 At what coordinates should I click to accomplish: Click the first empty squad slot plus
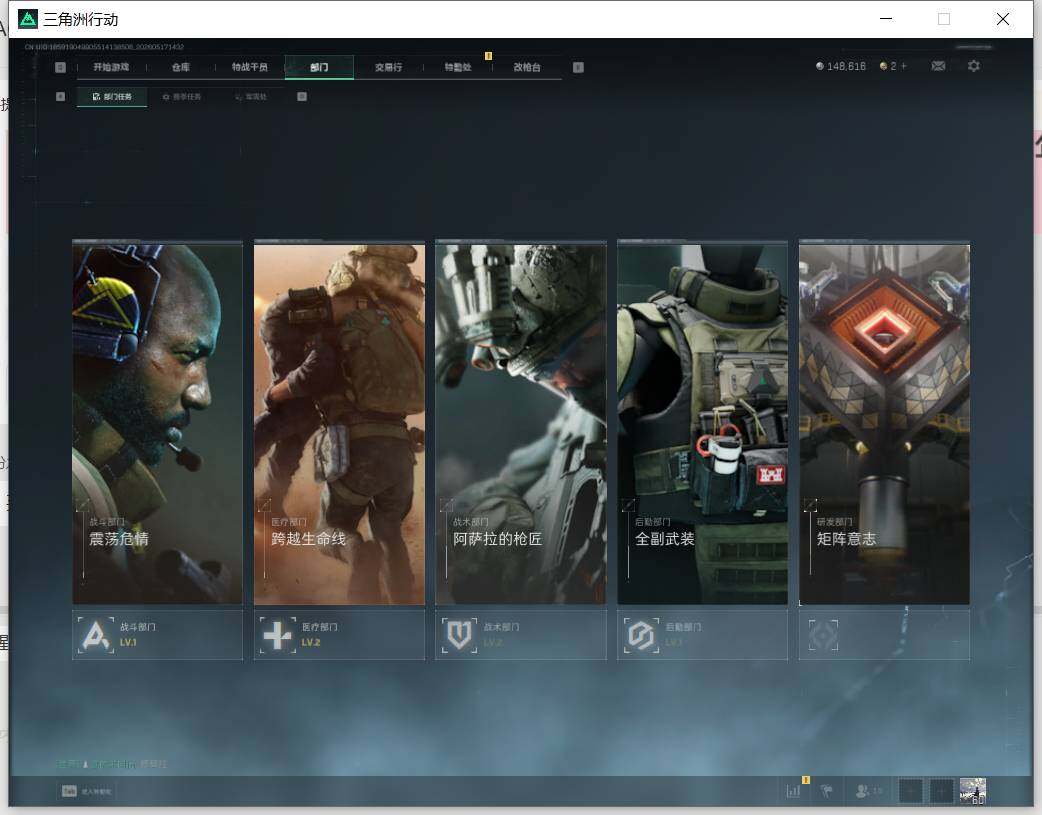coord(910,791)
